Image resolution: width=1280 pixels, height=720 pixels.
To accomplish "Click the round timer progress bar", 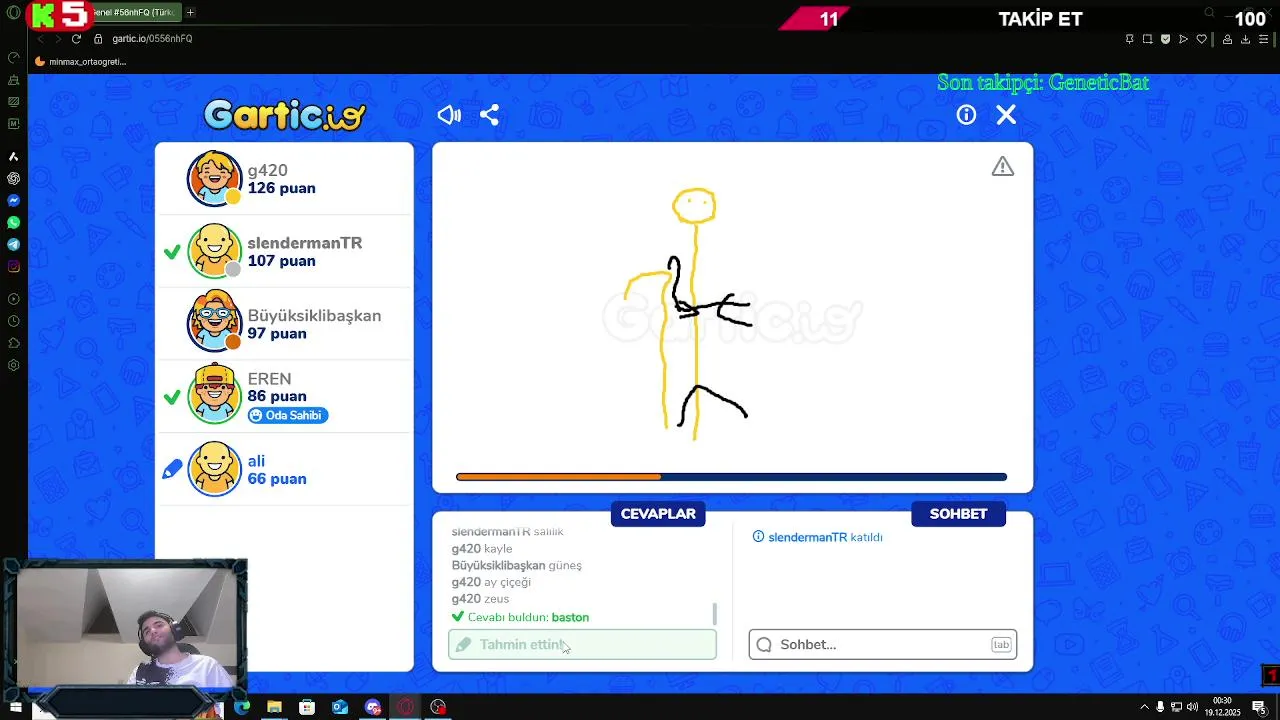I will click(731, 477).
